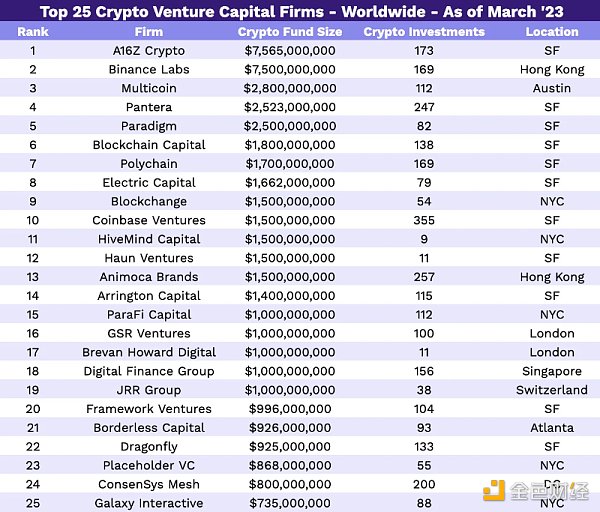Click the Rank column header

tap(33, 32)
